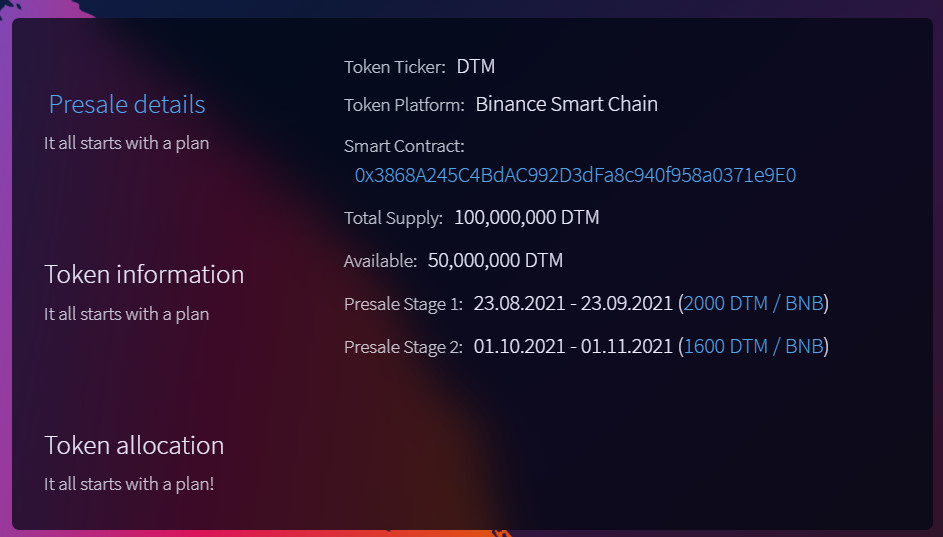The image size is (943, 537).
Task: Click the Presale Stage 1 label
Action: [403, 304]
